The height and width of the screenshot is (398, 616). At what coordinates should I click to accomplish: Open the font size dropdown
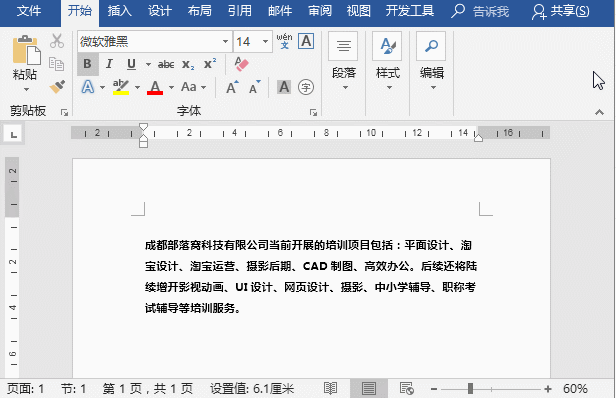click(265, 41)
